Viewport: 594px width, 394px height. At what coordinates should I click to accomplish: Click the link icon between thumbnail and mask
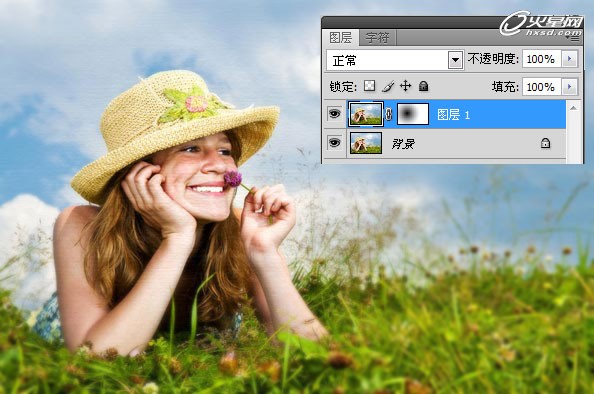coord(389,114)
